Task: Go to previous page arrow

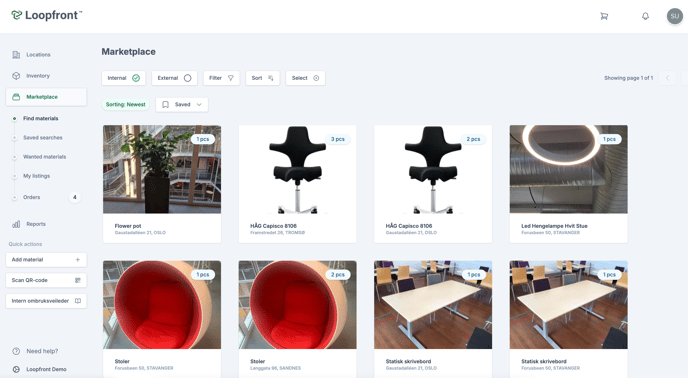Action: coord(667,78)
